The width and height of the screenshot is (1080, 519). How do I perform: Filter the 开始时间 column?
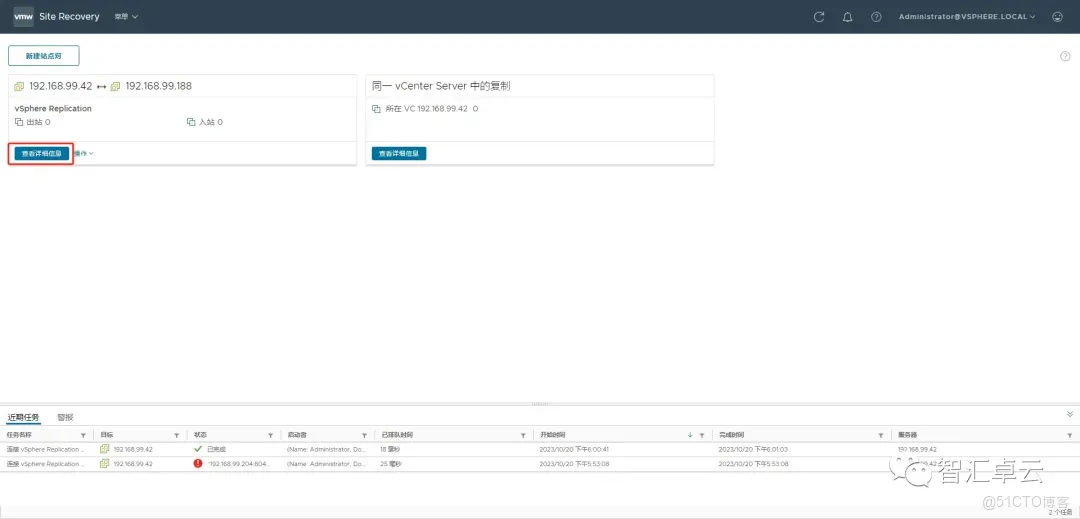tap(702, 436)
